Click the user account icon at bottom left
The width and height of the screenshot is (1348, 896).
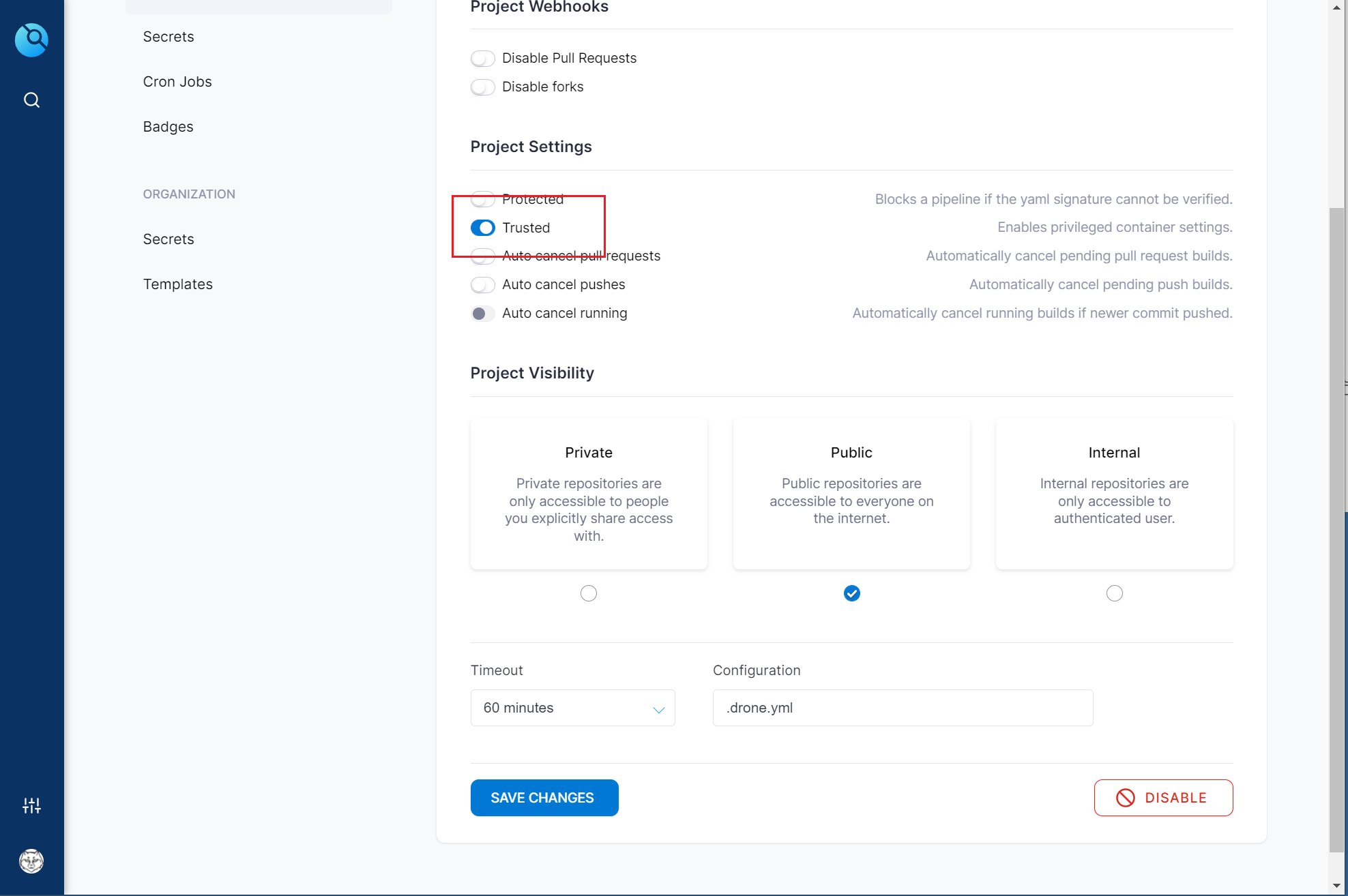tap(31, 861)
